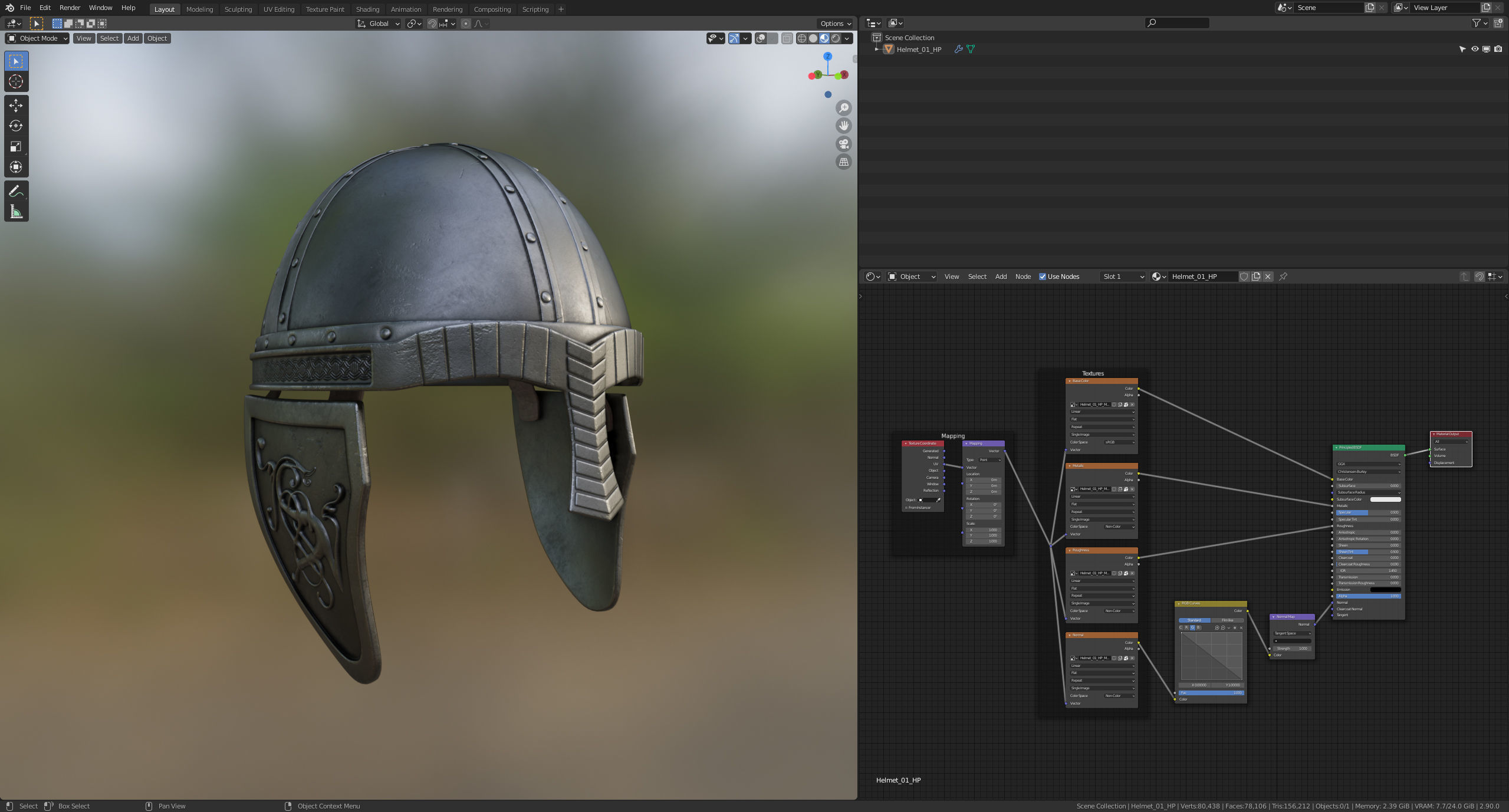This screenshot has height=812, width=1509.
Task: Set selection mode to Extend icon
Action: [68, 24]
